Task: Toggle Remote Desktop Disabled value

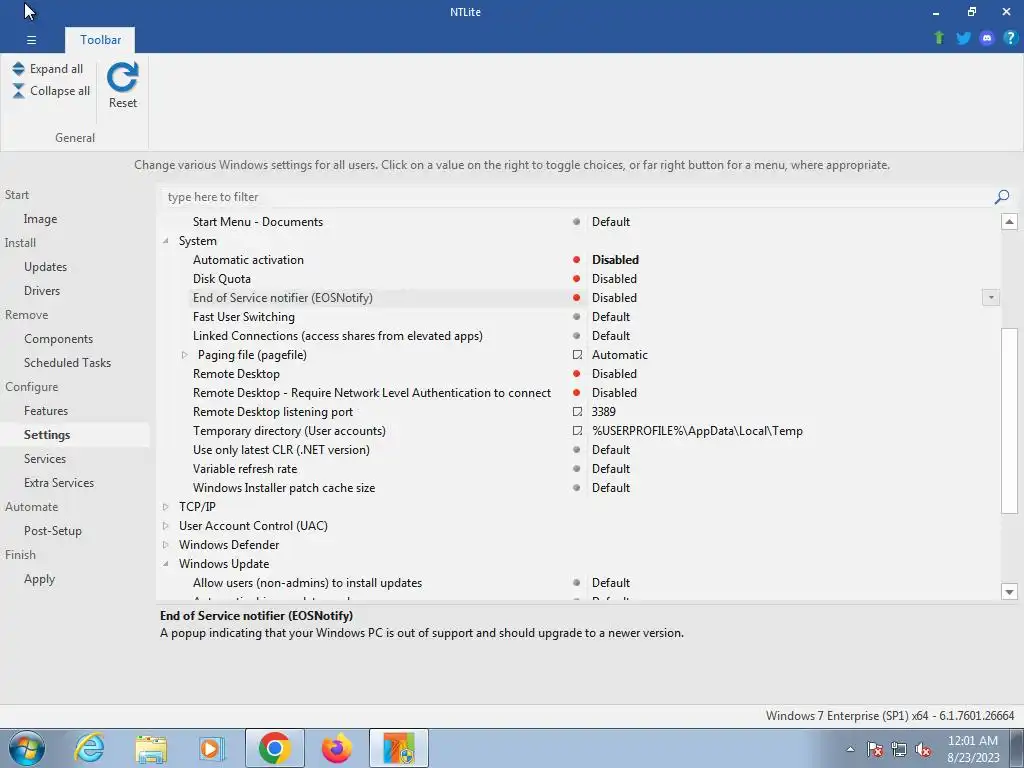Action: point(614,374)
